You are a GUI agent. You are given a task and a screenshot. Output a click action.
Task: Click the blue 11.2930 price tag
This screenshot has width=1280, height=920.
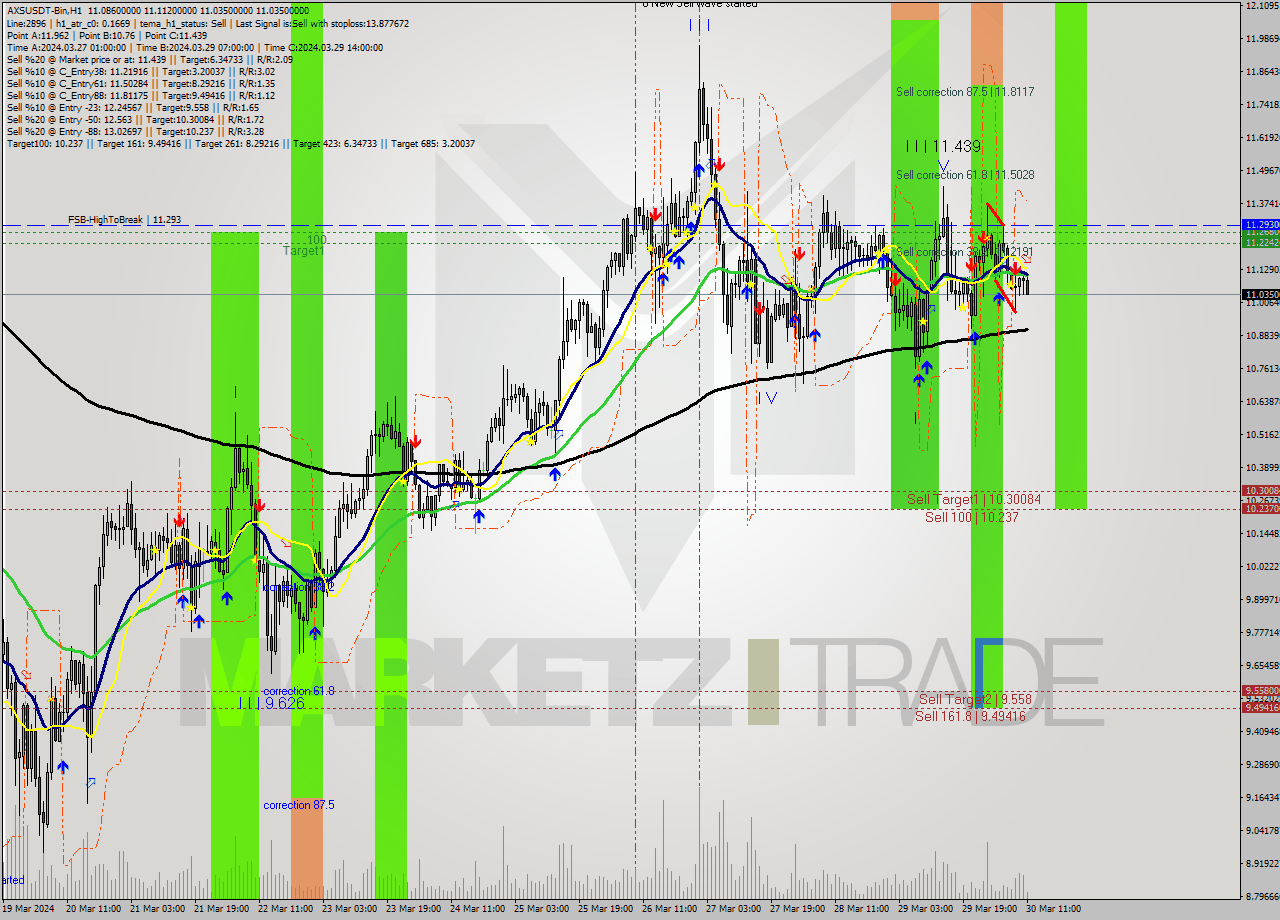(x=1260, y=225)
